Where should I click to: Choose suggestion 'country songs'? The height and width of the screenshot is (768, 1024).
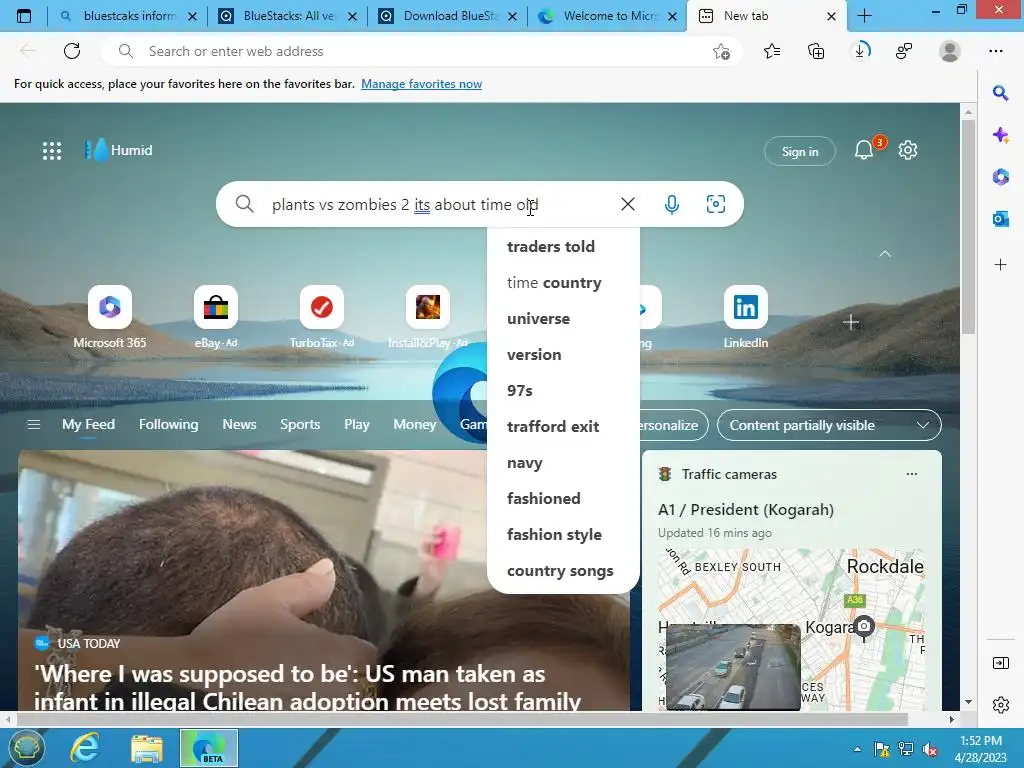pyautogui.click(x=563, y=570)
